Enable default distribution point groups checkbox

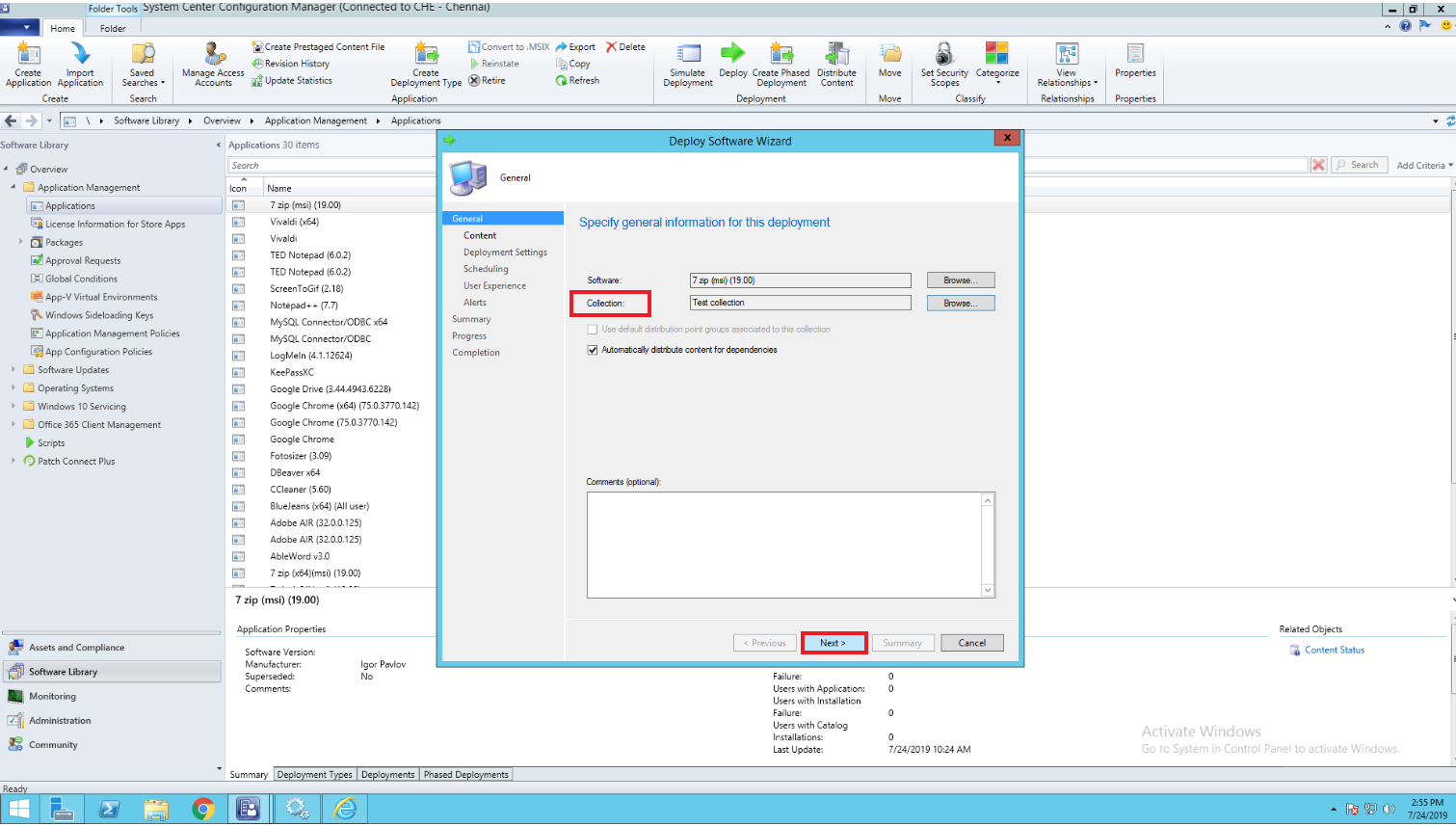pyautogui.click(x=594, y=329)
